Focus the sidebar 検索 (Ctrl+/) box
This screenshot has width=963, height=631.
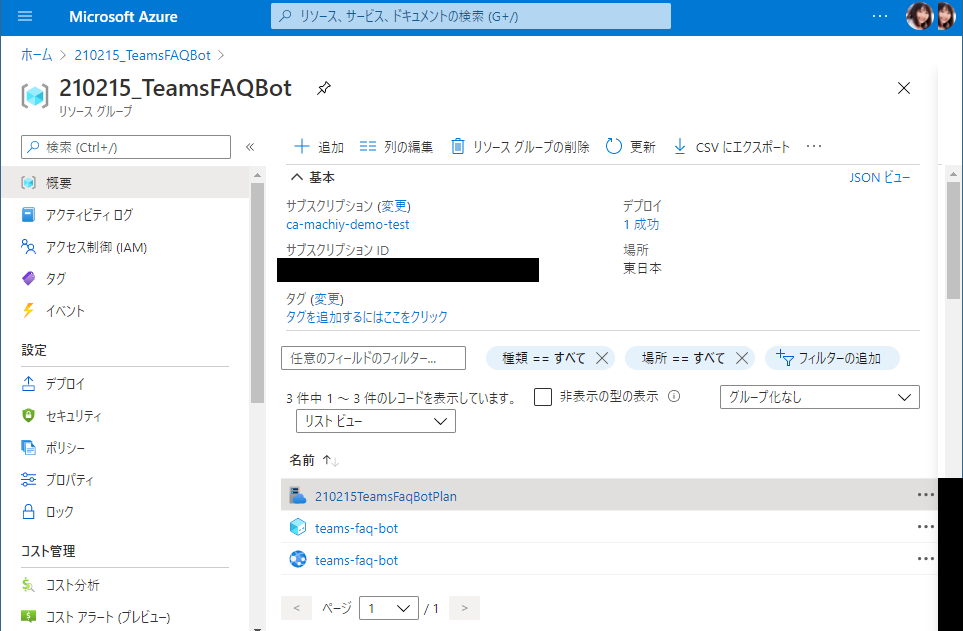point(126,147)
